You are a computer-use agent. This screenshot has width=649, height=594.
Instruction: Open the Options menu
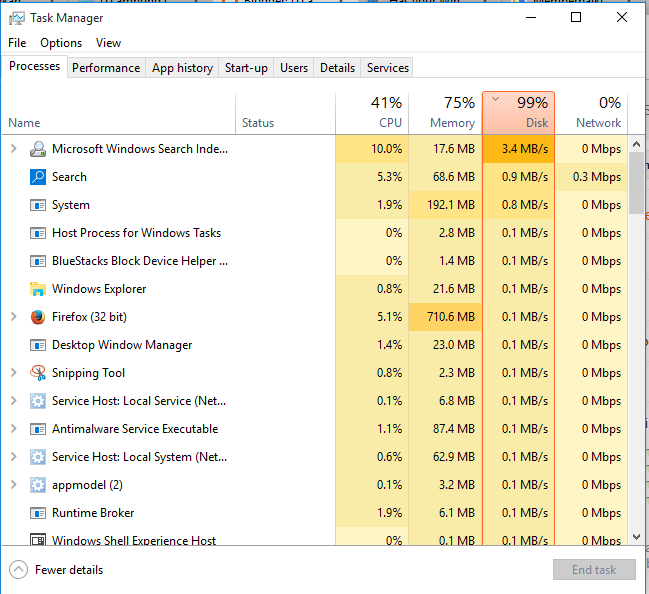pos(61,43)
